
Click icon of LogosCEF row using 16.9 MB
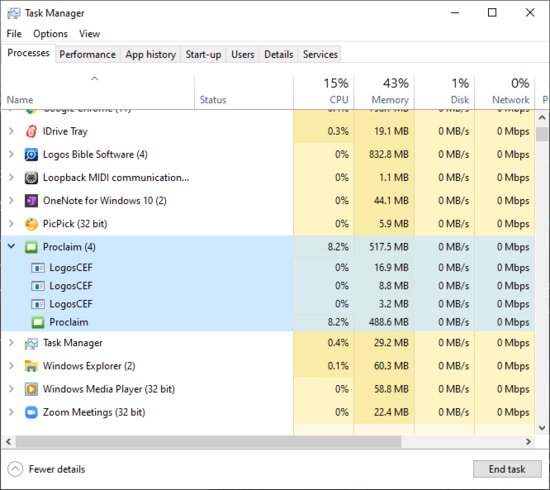pos(38,268)
